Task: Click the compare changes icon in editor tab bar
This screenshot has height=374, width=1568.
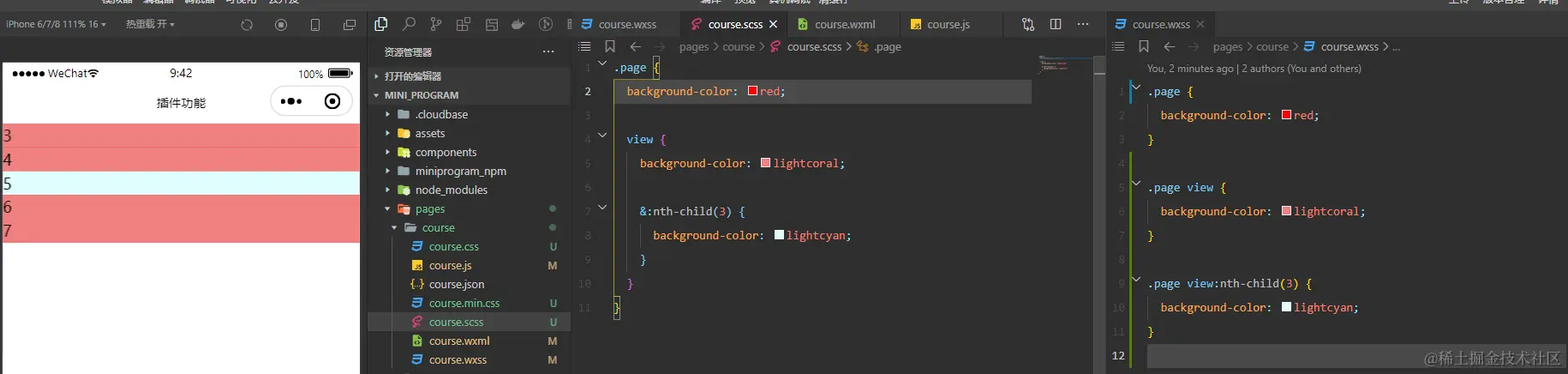Action: pyautogui.click(x=1028, y=24)
